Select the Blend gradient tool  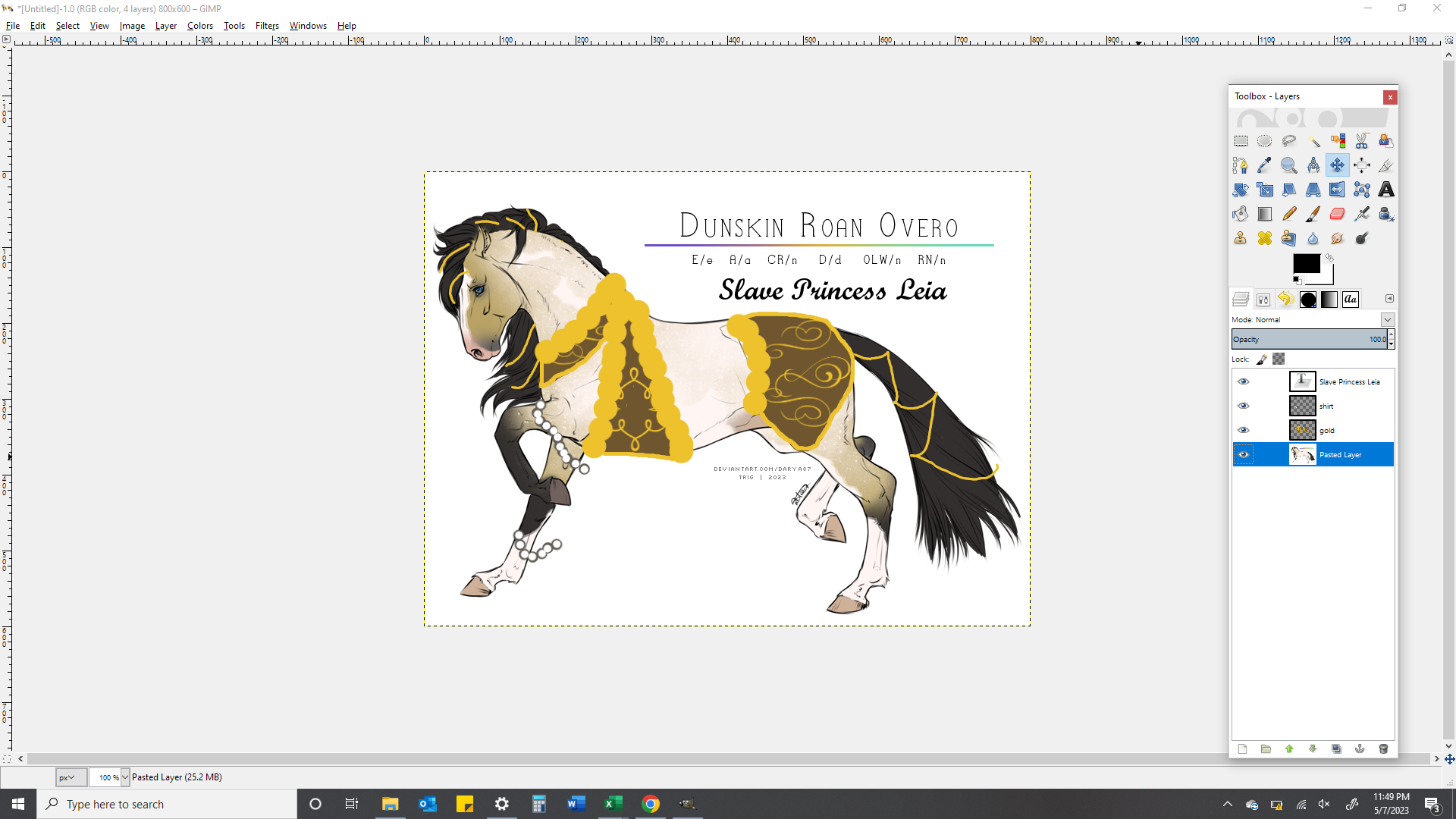[1265, 214]
